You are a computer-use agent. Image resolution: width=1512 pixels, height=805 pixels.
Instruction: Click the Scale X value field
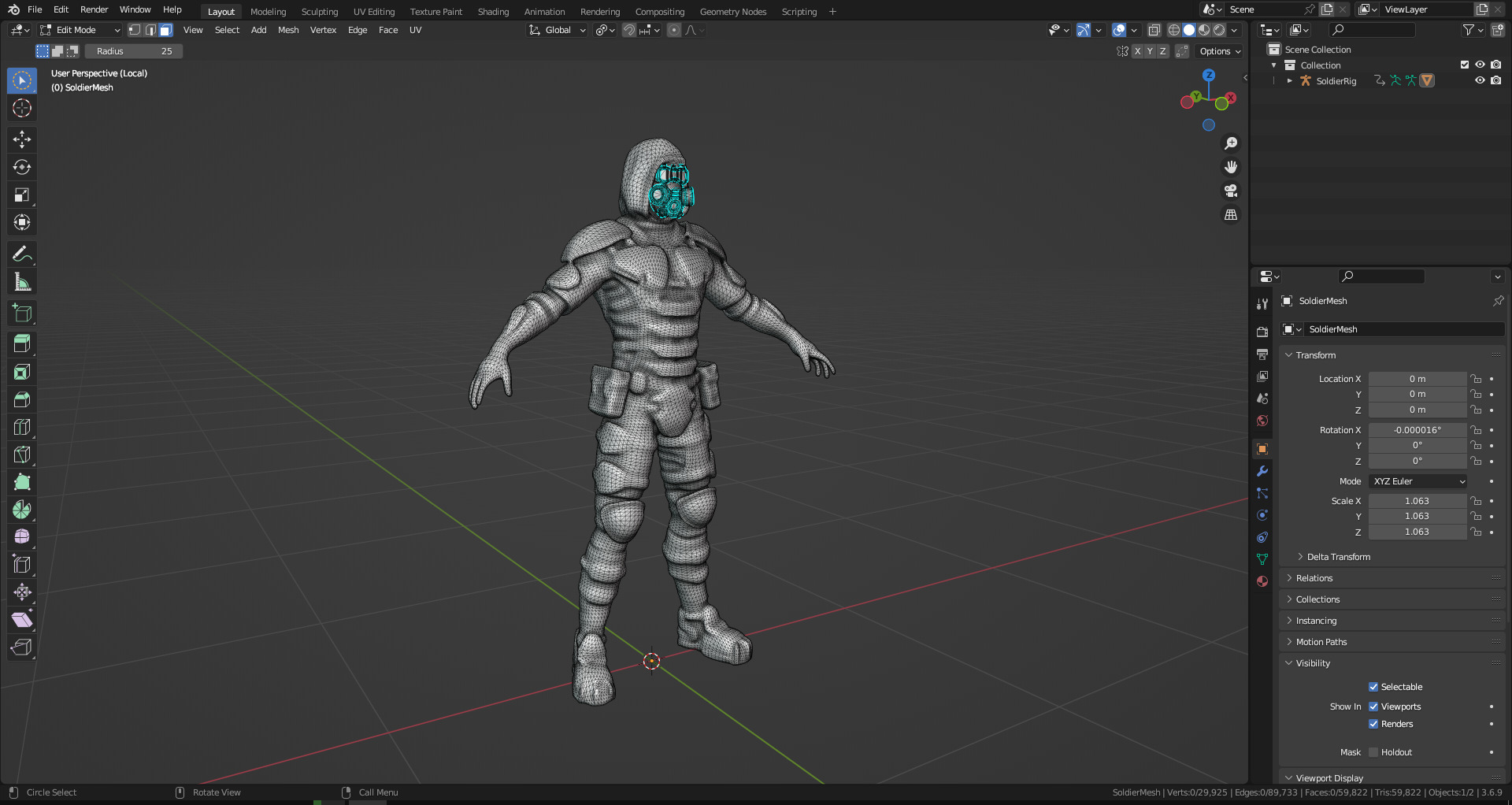pyautogui.click(x=1417, y=501)
